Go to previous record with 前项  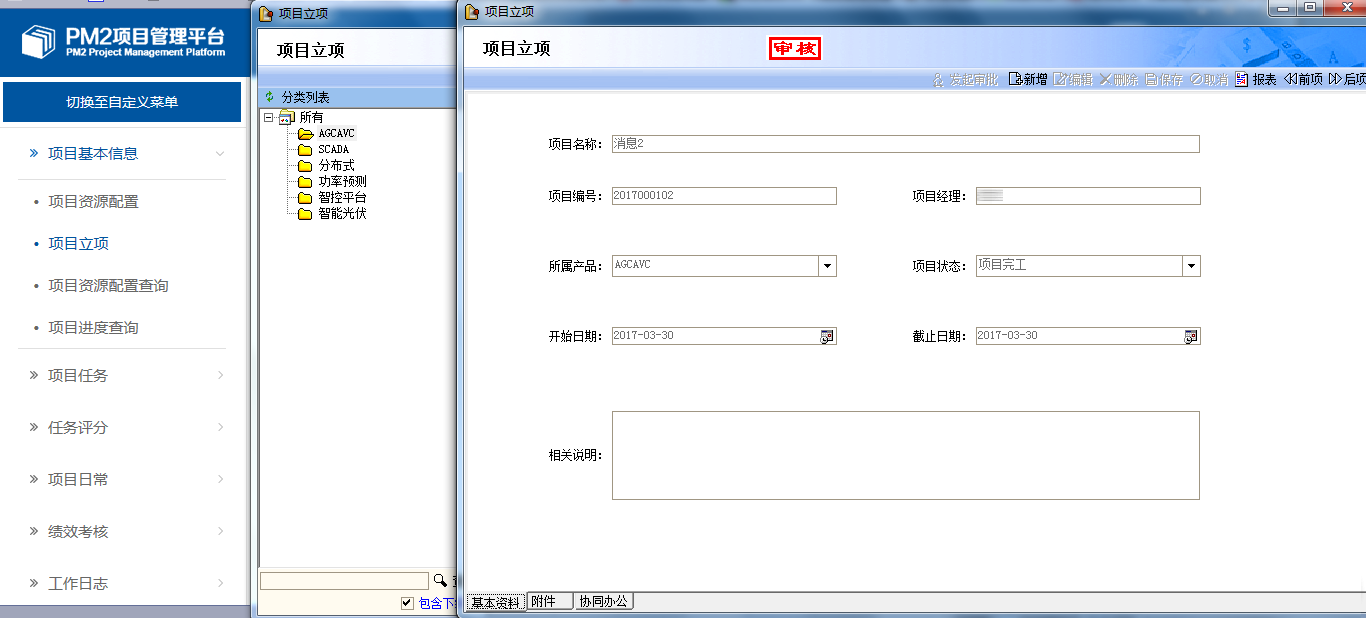[x=1291, y=80]
